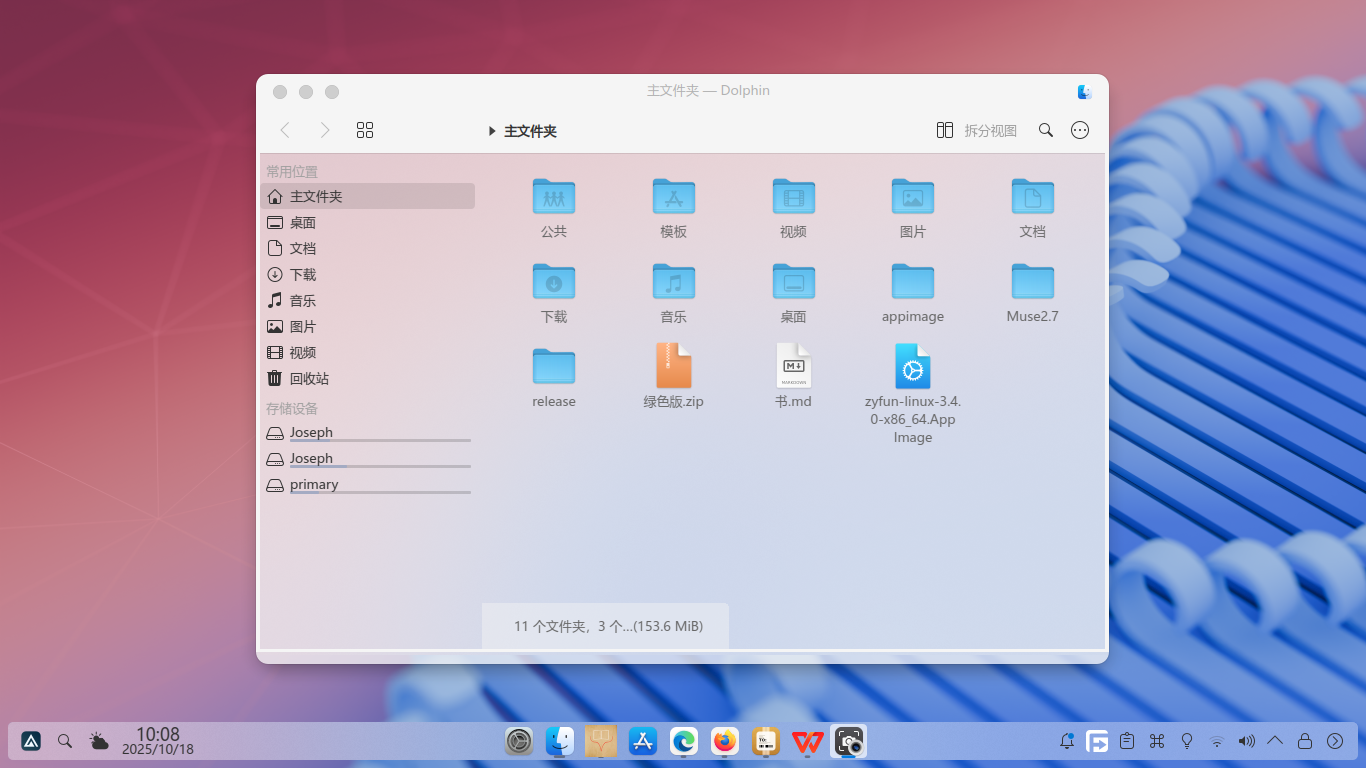
Task: Select the 模板 folder icon
Action: [x=674, y=196]
